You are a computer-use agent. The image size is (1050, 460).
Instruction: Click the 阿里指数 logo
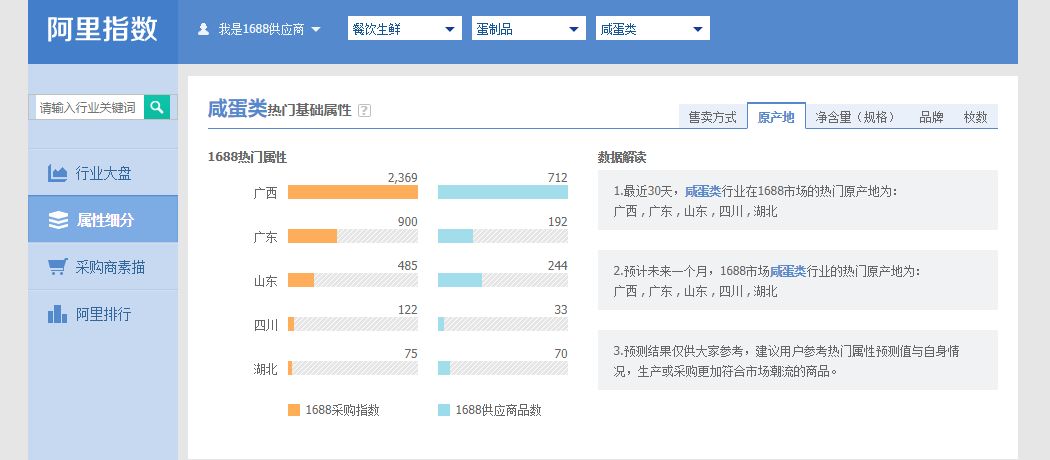coord(102,29)
